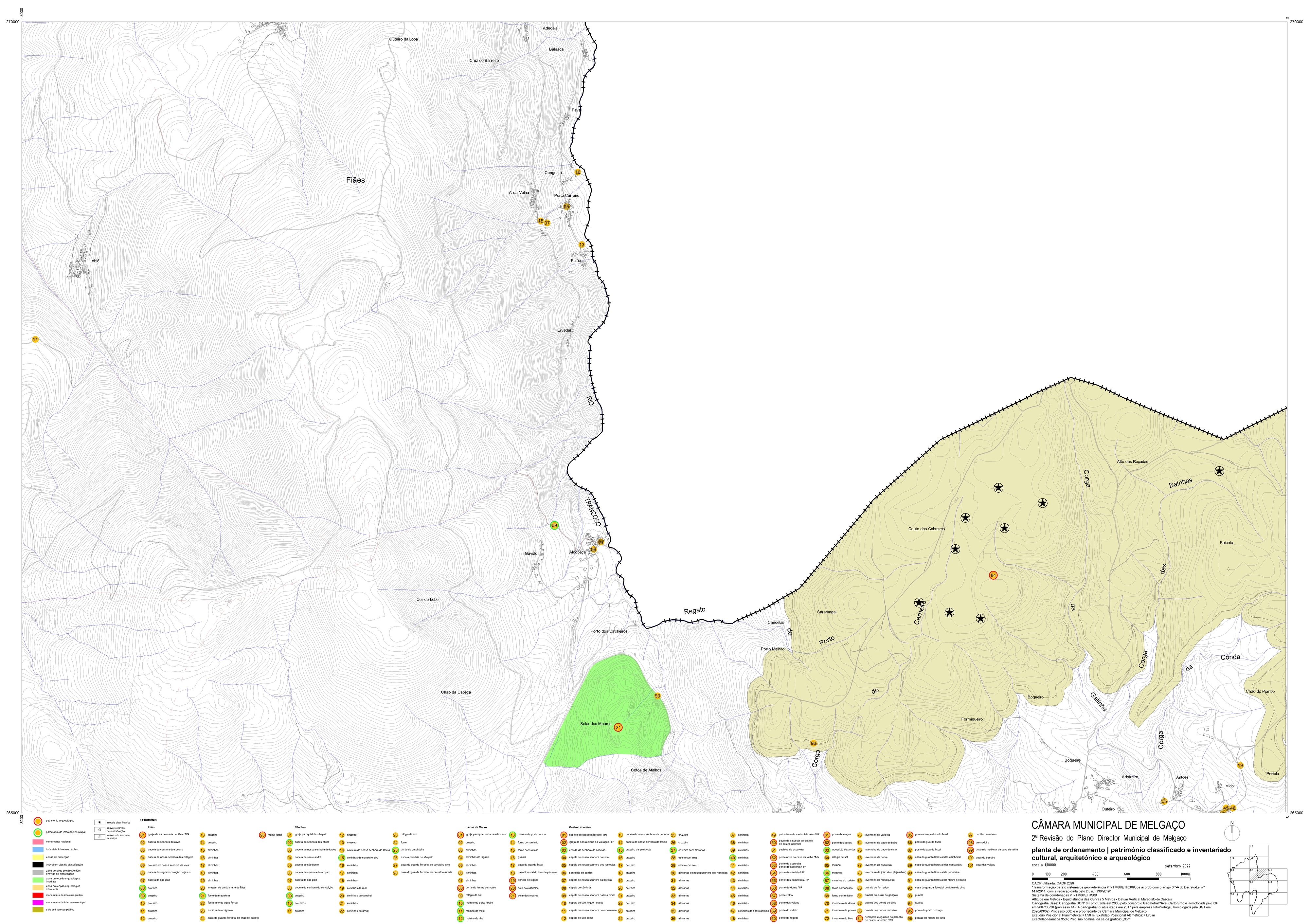Click the large Fiães place label on the map
Image resolution: width=1309 pixels, height=924 pixels.
(355, 180)
